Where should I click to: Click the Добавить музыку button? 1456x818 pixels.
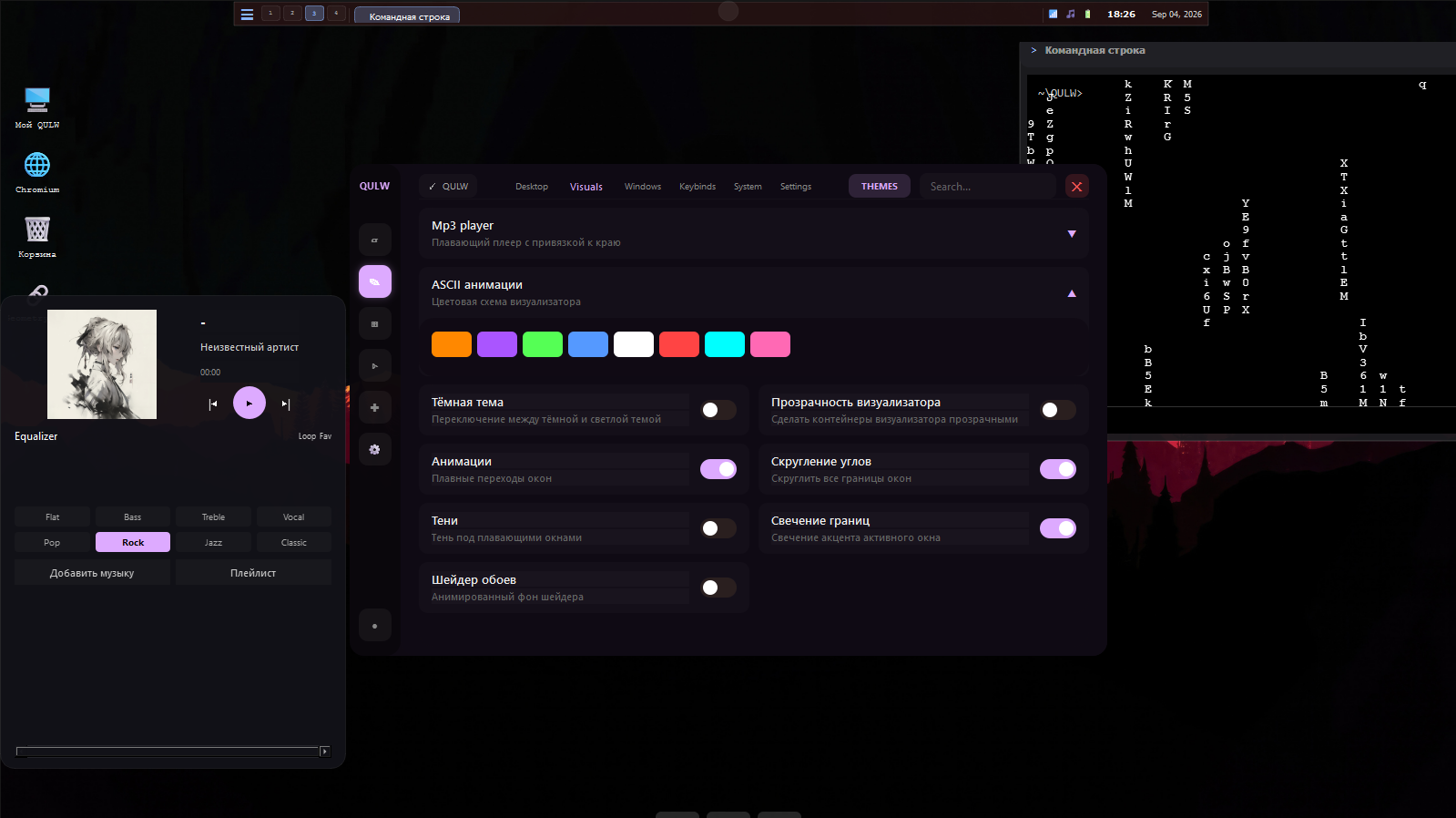point(92,573)
